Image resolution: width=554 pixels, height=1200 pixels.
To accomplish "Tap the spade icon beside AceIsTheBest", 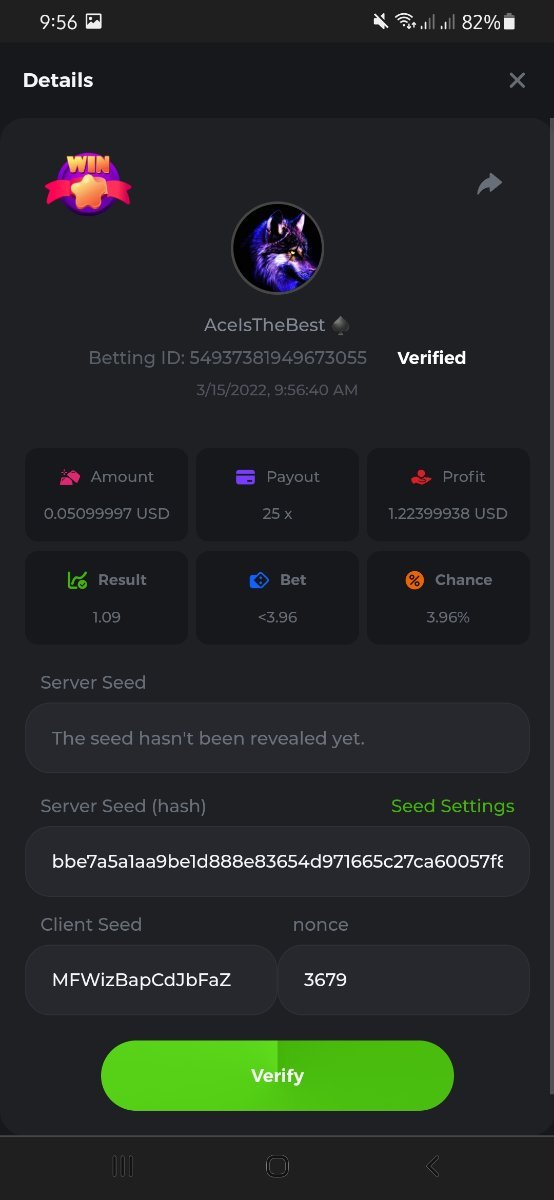I will point(341,325).
